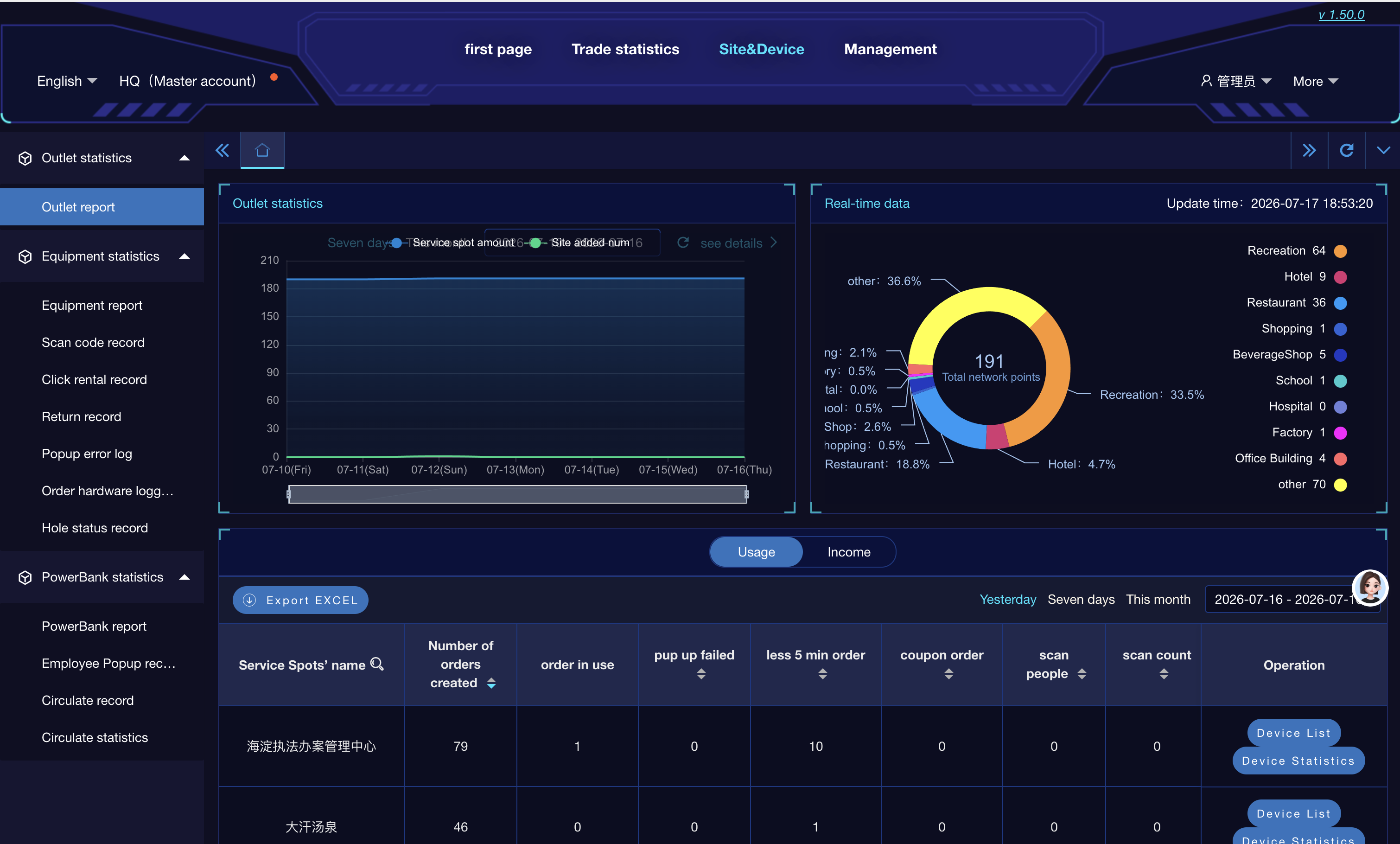Image resolution: width=1400 pixels, height=844 pixels.
Task: Click version v 1.50.0 link
Action: point(1341,14)
